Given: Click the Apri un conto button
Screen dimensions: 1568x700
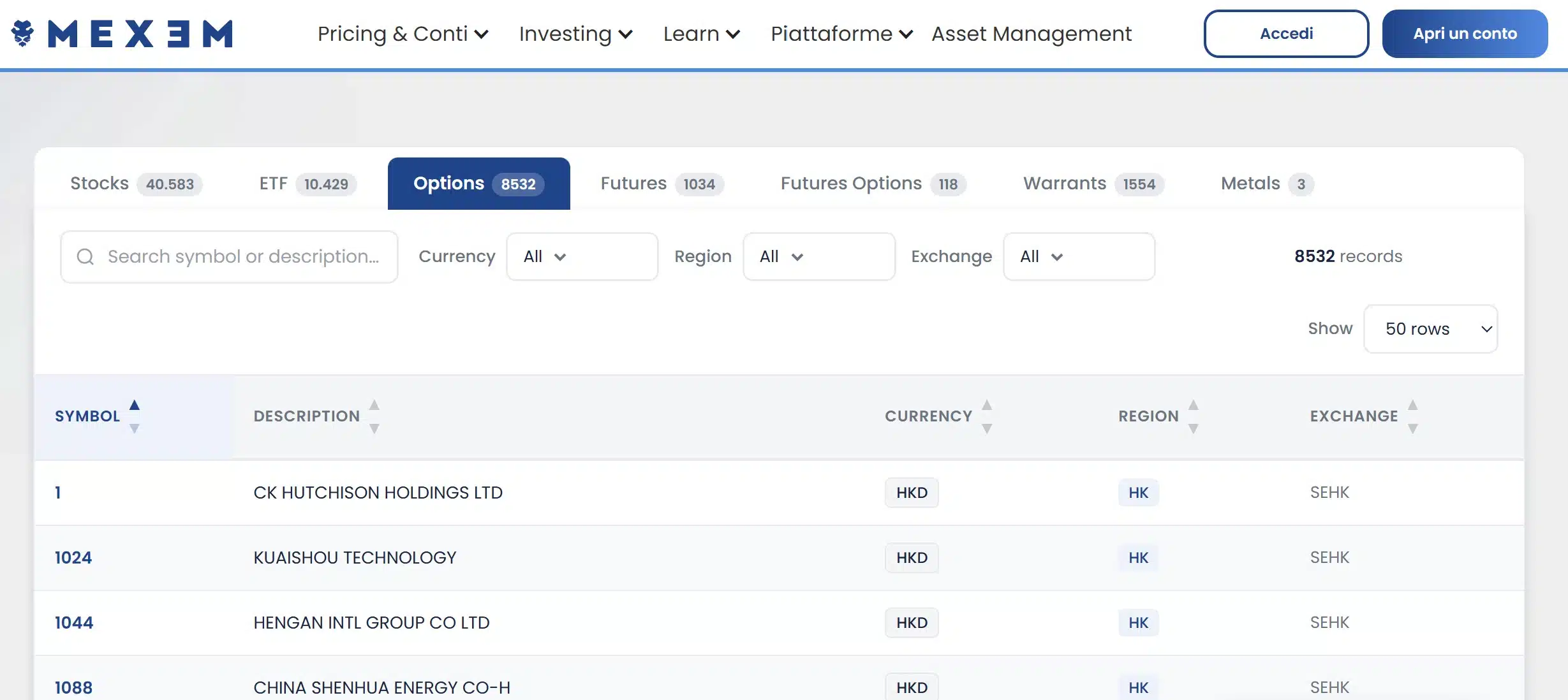Looking at the screenshot, I should coord(1465,33).
